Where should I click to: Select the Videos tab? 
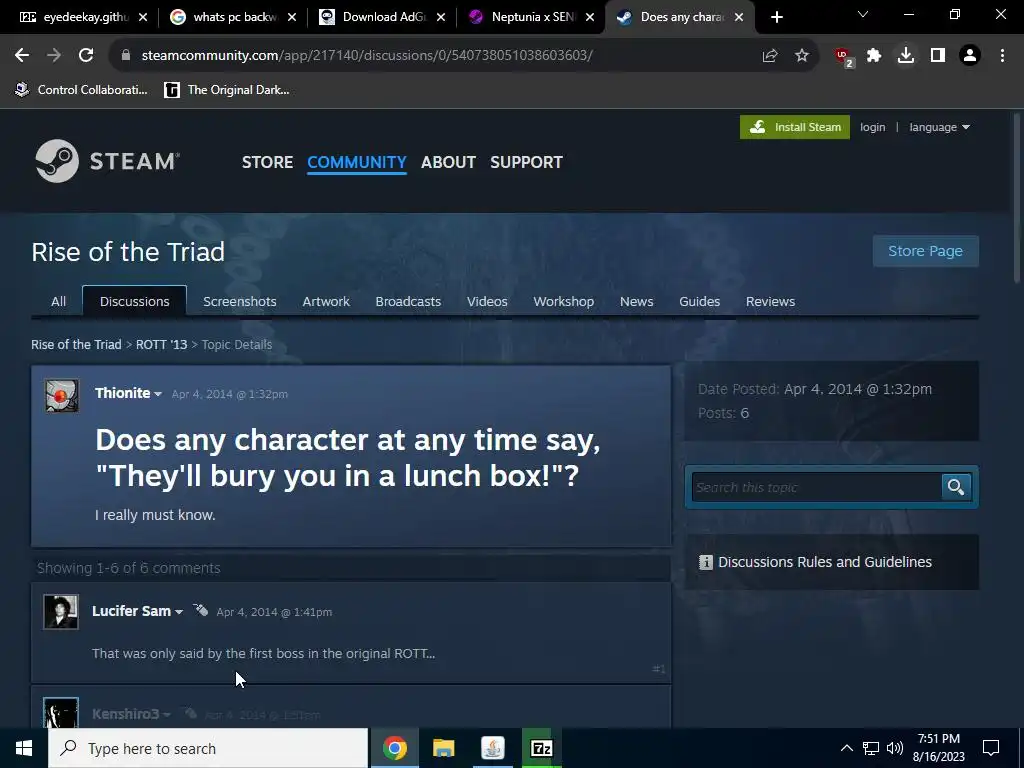487,302
